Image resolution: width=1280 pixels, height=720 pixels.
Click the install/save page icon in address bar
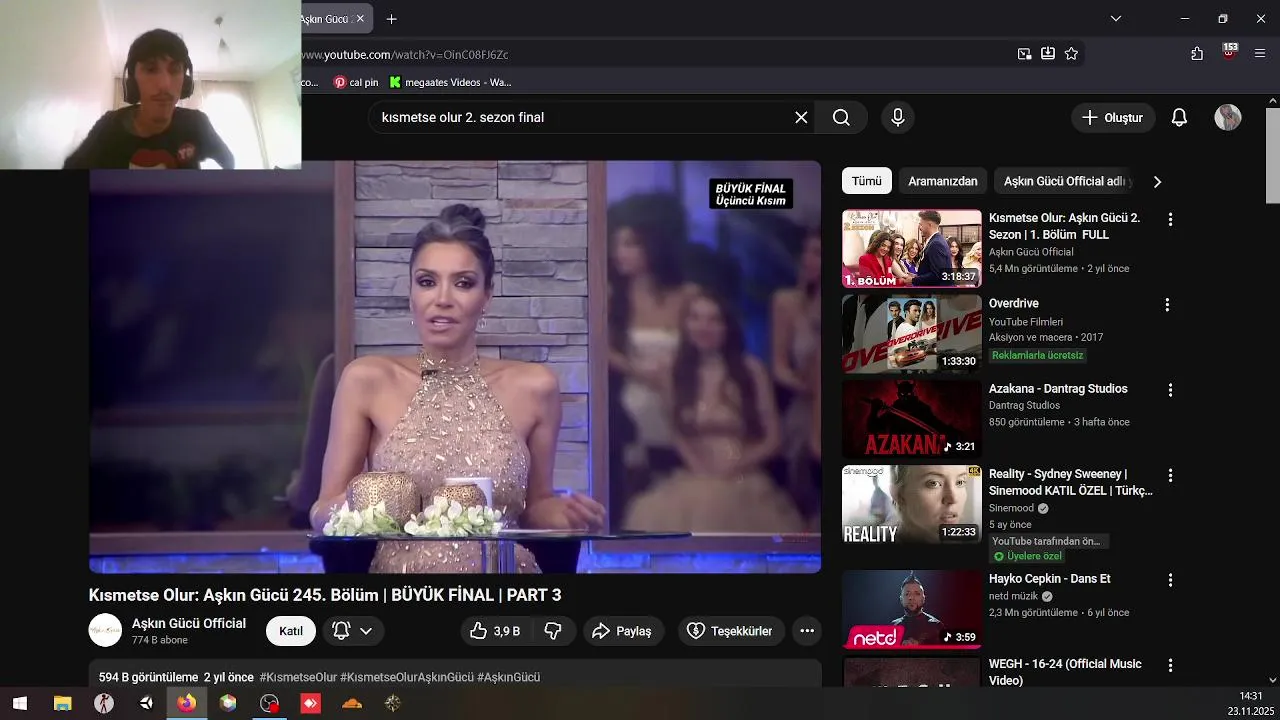(1048, 54)
